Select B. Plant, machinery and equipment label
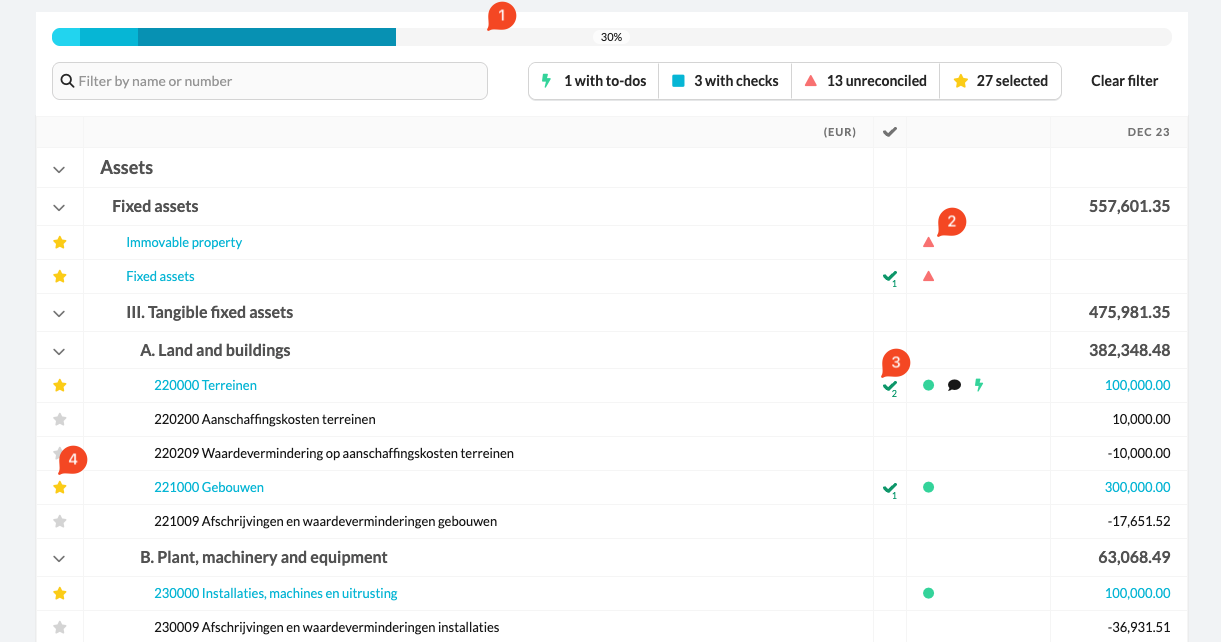 point(264,557)
